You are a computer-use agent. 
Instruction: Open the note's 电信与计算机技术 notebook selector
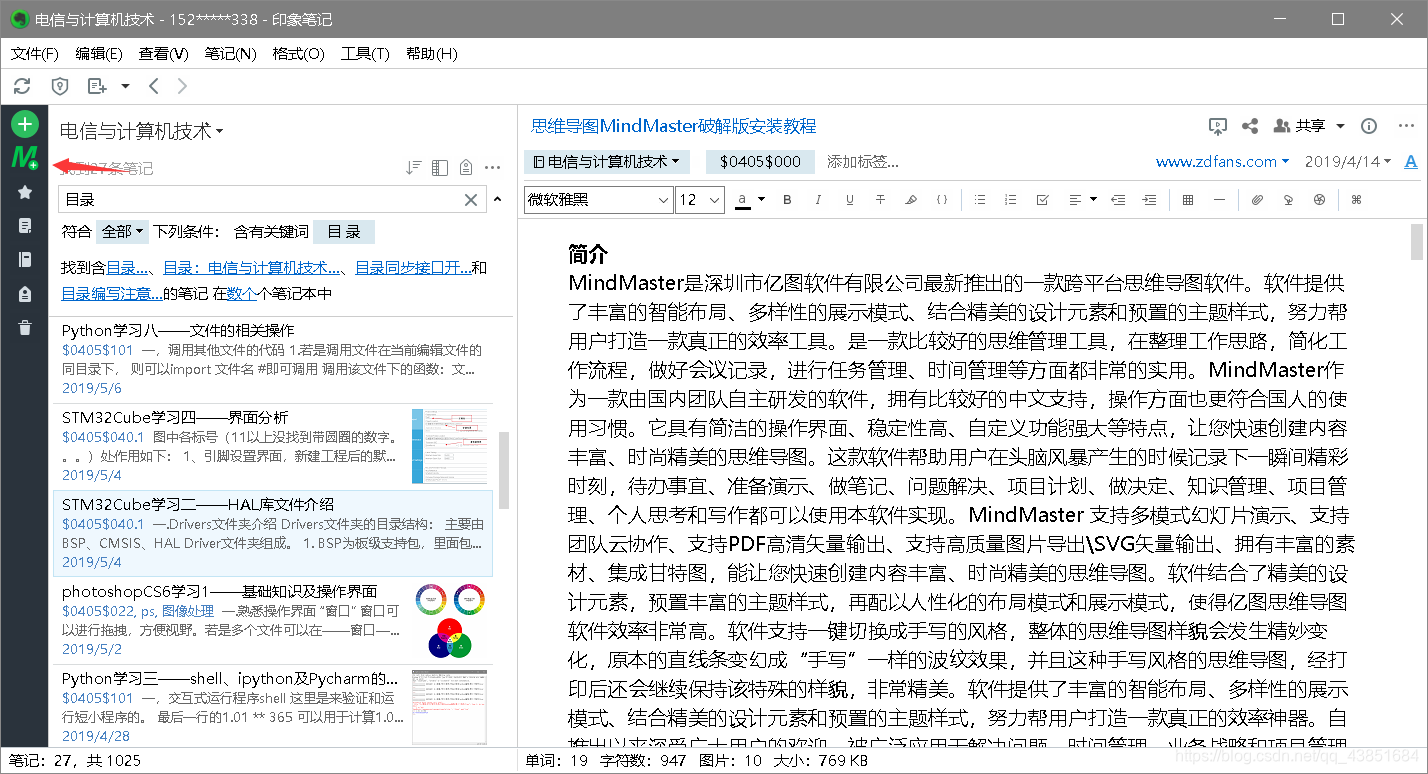click(607, 162)
